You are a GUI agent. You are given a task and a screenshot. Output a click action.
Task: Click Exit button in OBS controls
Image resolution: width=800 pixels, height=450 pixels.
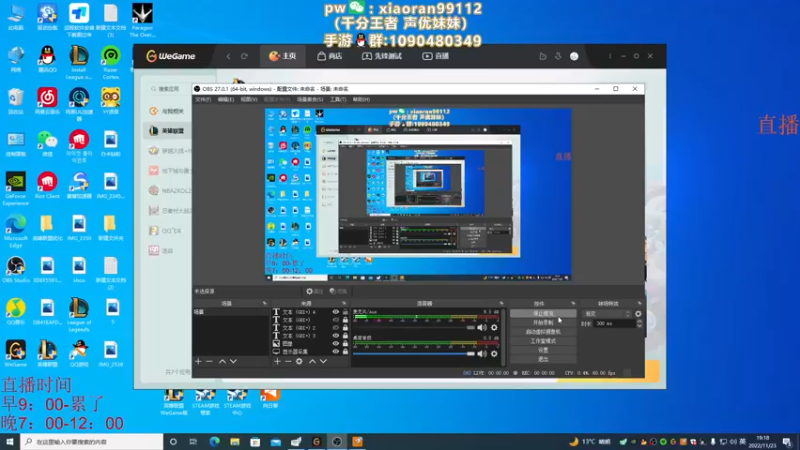543,359
